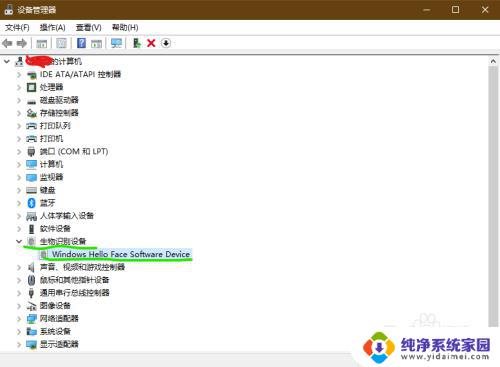Click the toolbar icon right of Help
This screenshot has height=367, width=500.
coord(96,43)
